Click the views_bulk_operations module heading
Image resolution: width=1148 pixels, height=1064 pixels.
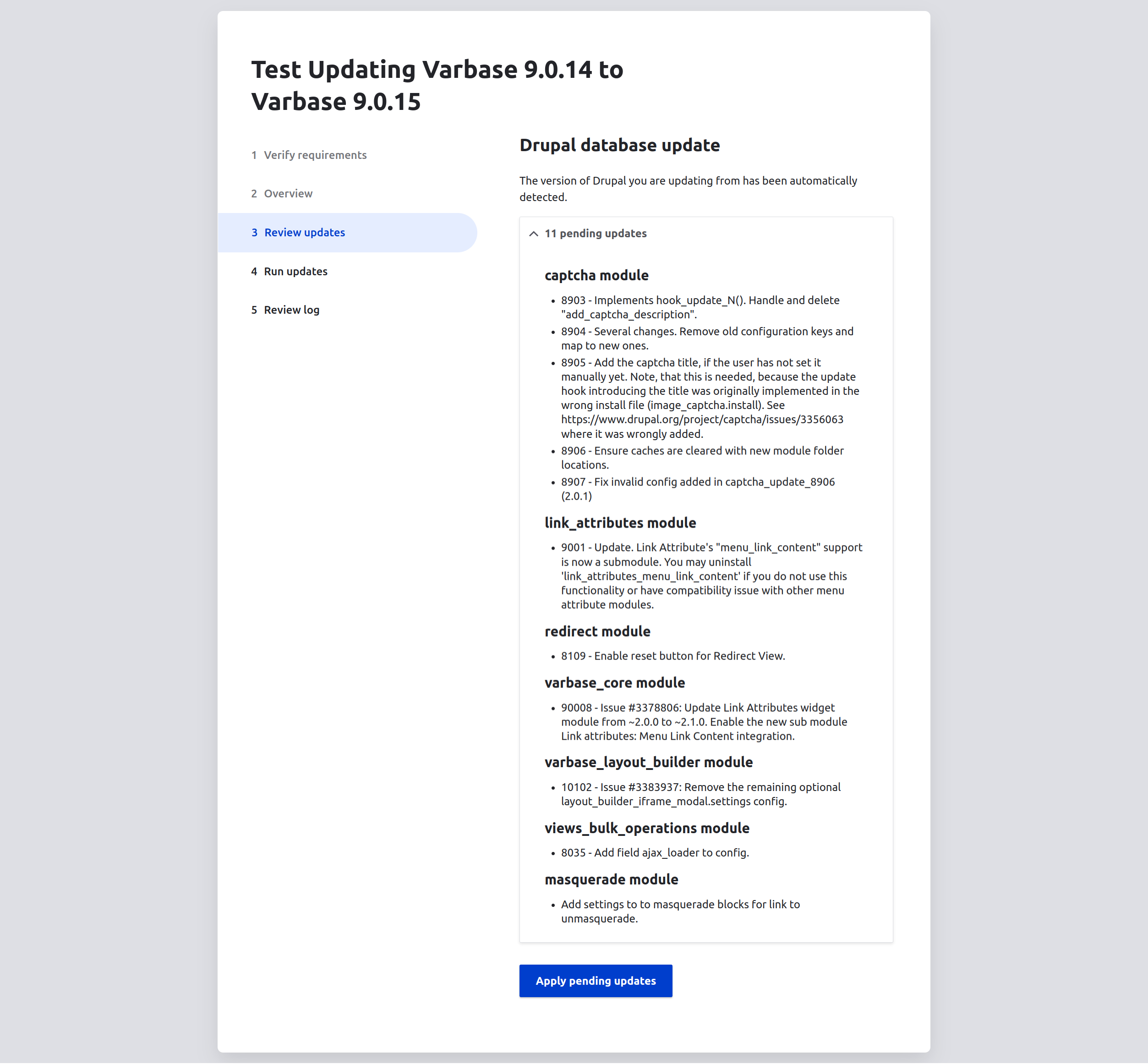tap(646, 829)
